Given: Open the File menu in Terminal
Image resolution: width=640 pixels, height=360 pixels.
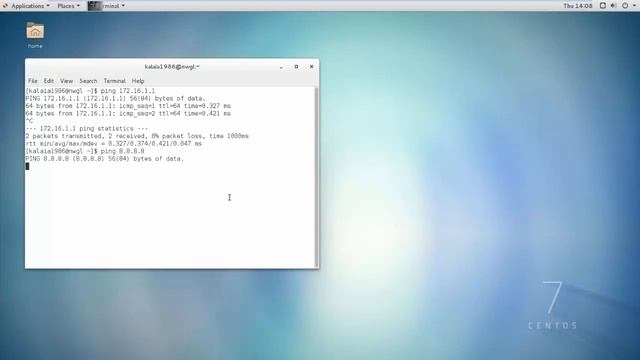Looking at the screenshot, I should [33, 81].
